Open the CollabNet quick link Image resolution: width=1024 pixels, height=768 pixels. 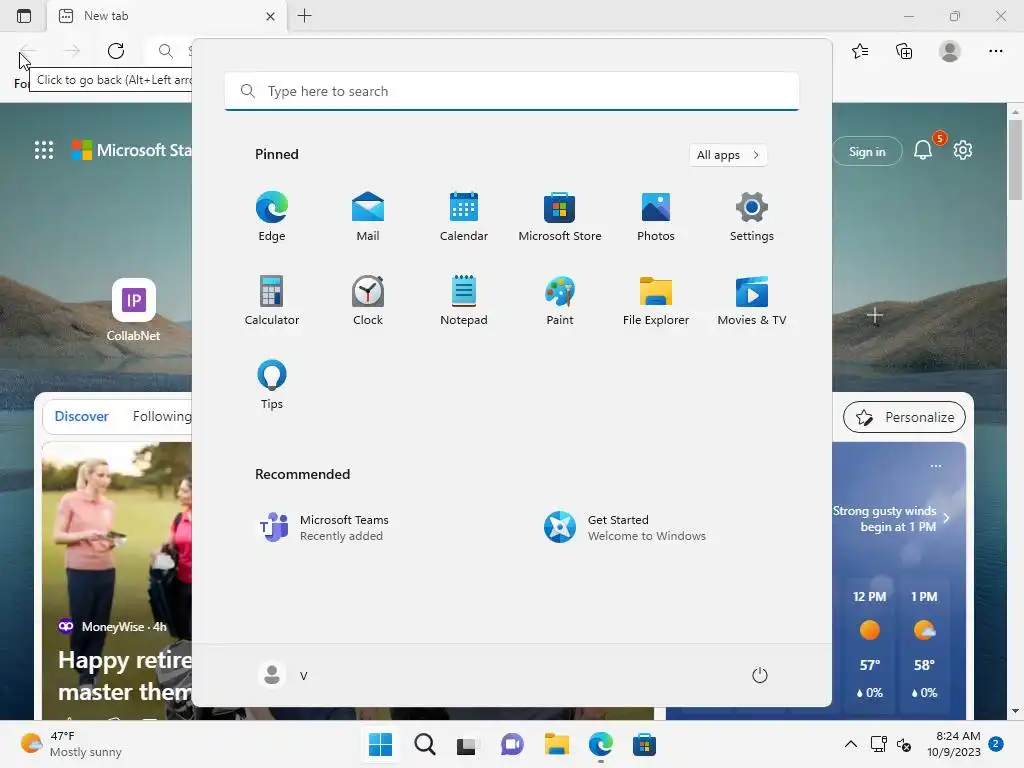point(133,311)
